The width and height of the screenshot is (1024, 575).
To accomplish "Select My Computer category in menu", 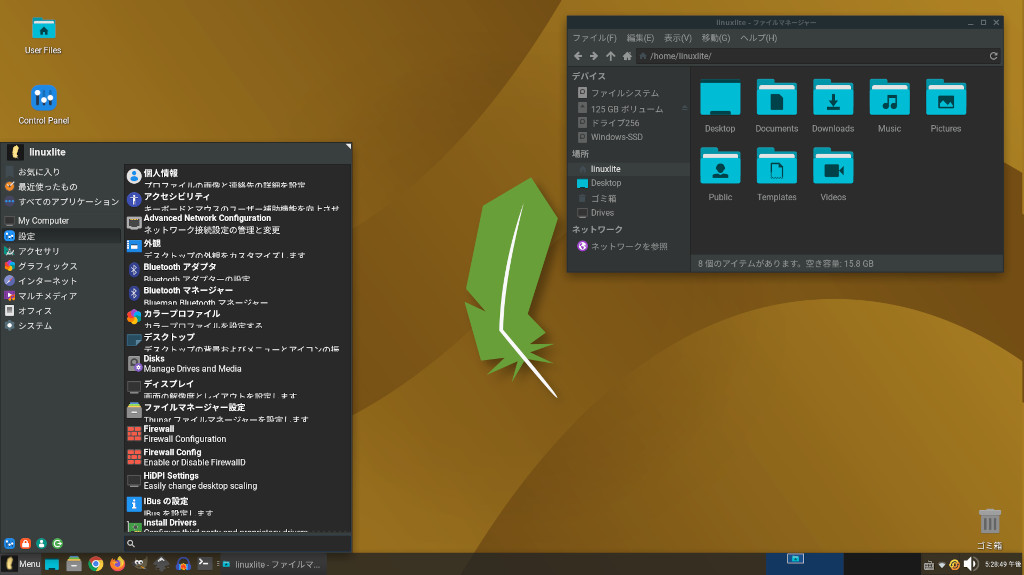I will tap(61, 221).
